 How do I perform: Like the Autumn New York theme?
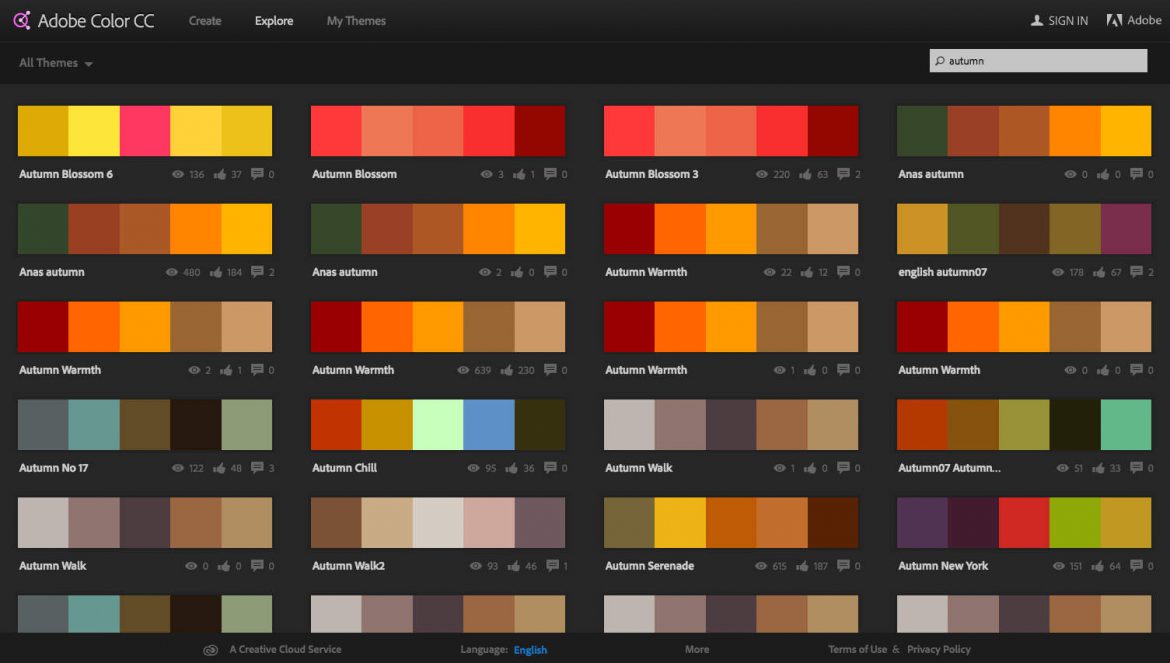point(1096,566)
